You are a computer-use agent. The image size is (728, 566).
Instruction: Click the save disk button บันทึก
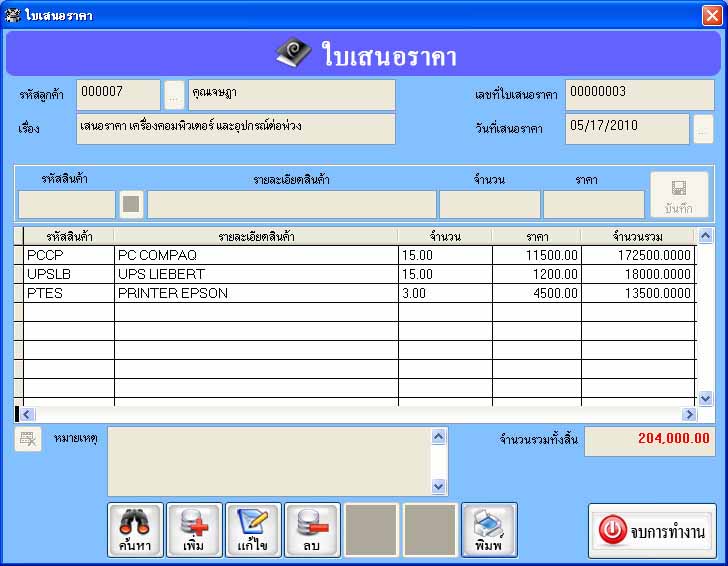[x=679, y=195]
